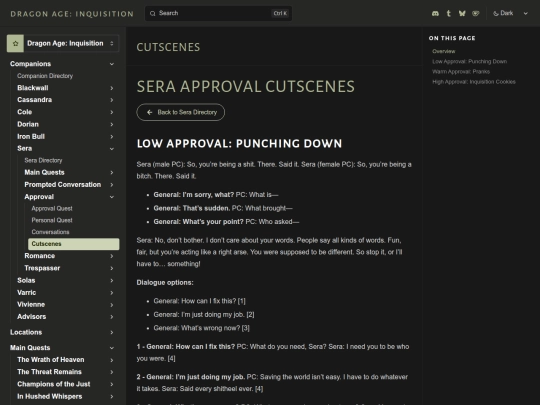Screen dimensions: 540x405
Task: Open the Trespasser sidebar entry
Action: pyautogui.click(x=42, y=268)
